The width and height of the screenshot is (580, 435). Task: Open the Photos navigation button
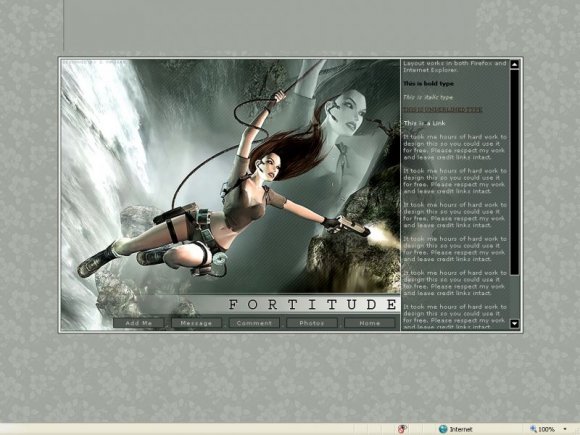point(312,323)
